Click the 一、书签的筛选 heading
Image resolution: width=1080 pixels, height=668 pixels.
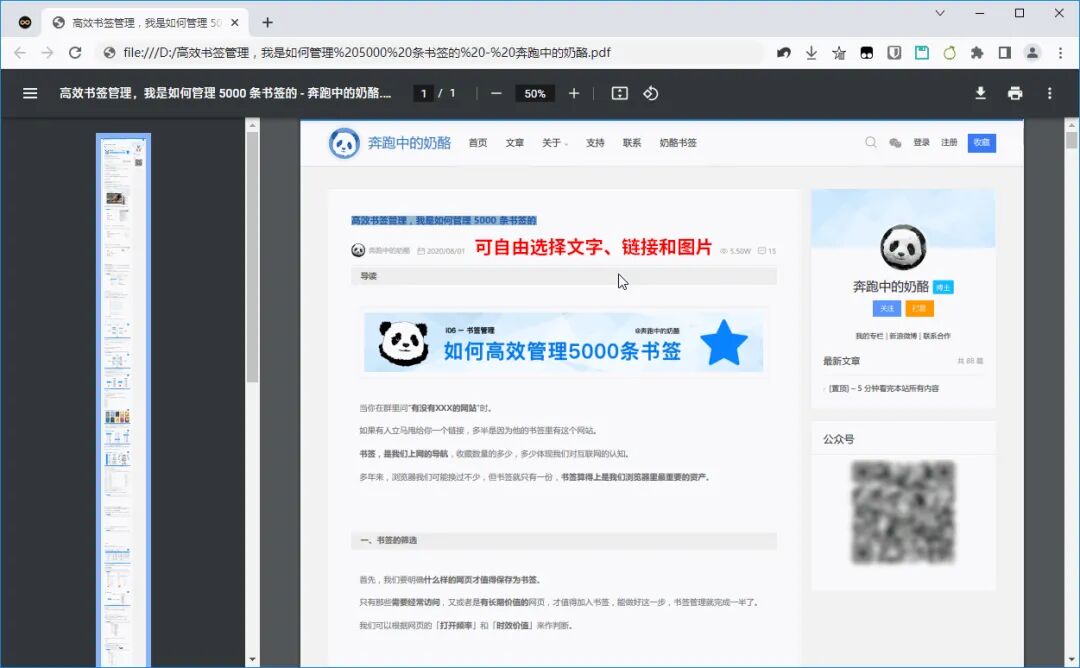(x=388, y=541)
